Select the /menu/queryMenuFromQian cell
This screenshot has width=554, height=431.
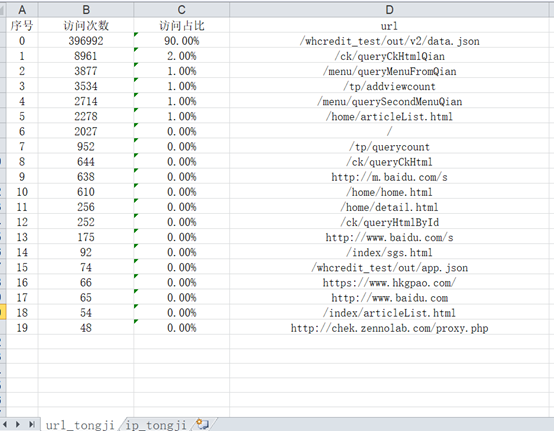pos(389,71)
